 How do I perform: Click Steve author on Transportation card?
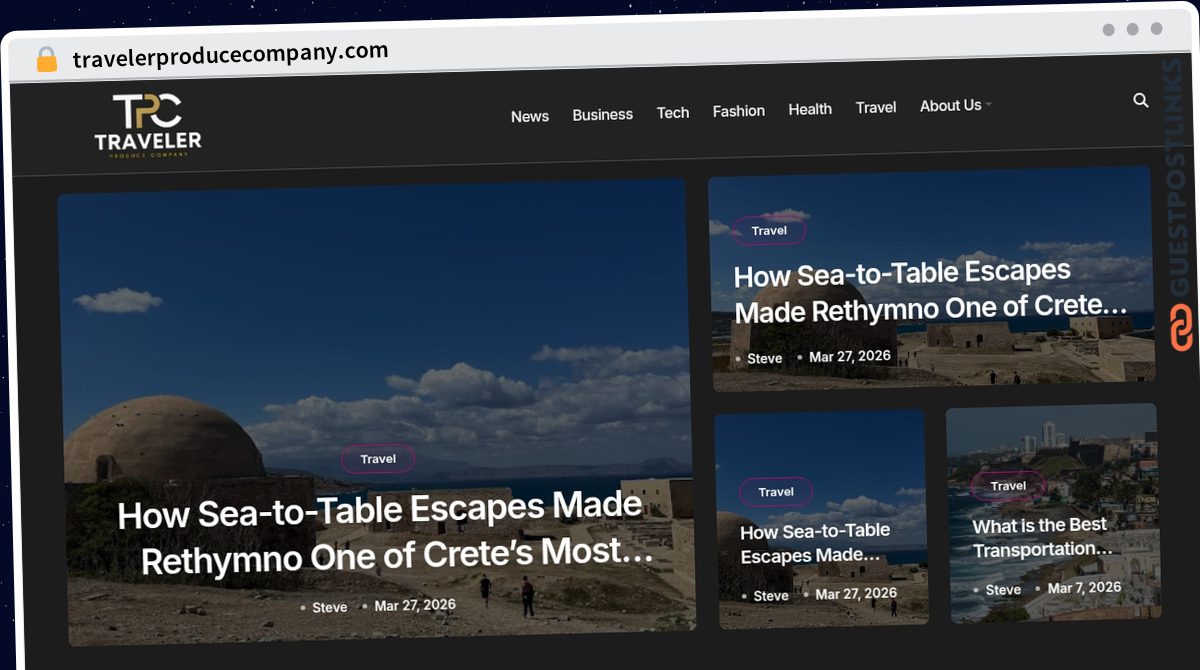[x=1003, y=590]
